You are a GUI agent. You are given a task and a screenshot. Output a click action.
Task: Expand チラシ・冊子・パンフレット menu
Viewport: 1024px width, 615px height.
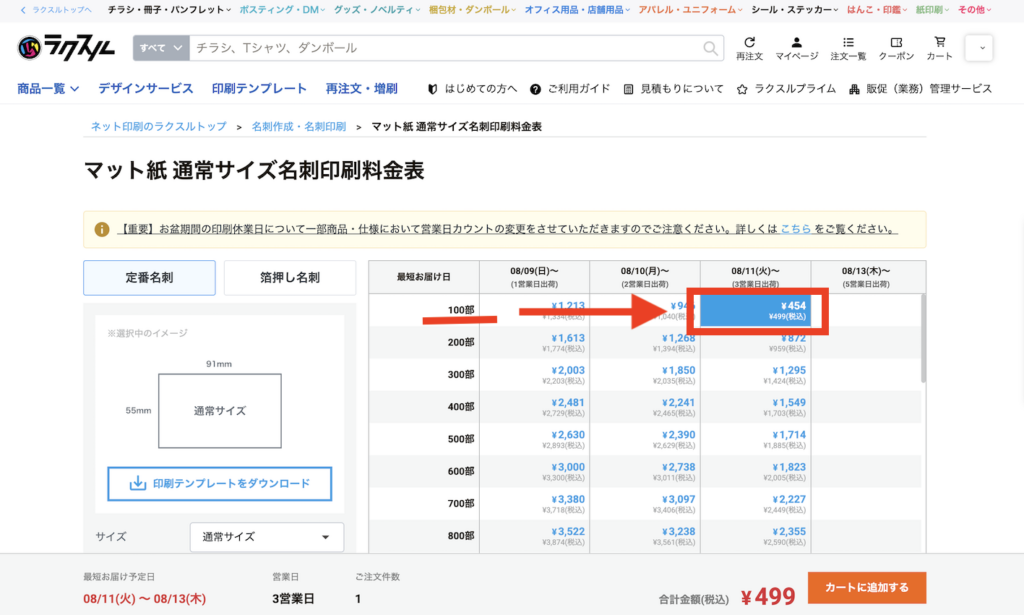click(x=169, y=10)
